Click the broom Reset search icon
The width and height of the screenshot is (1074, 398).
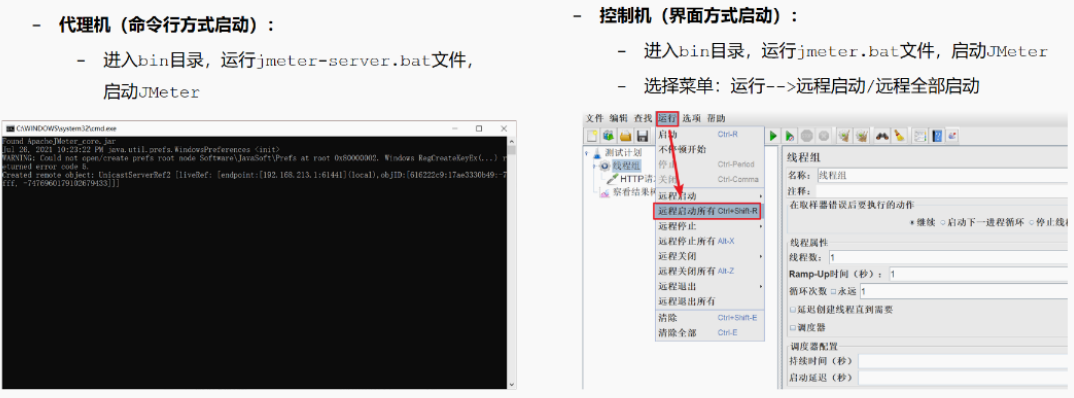coord(899,136)
